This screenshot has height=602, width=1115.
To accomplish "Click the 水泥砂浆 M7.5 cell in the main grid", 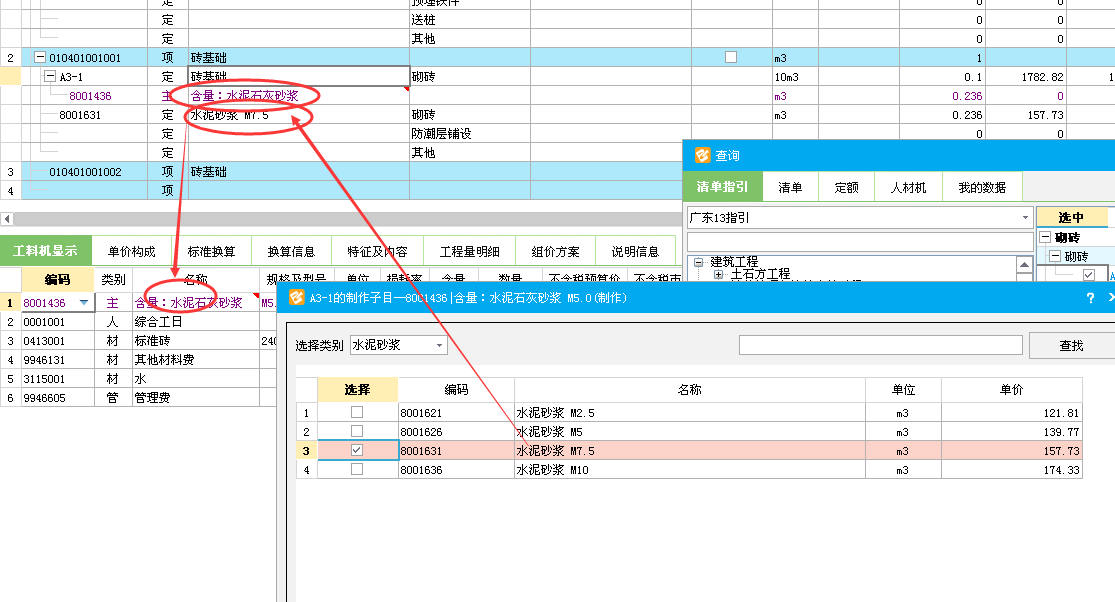I will [x=299, y=114].
